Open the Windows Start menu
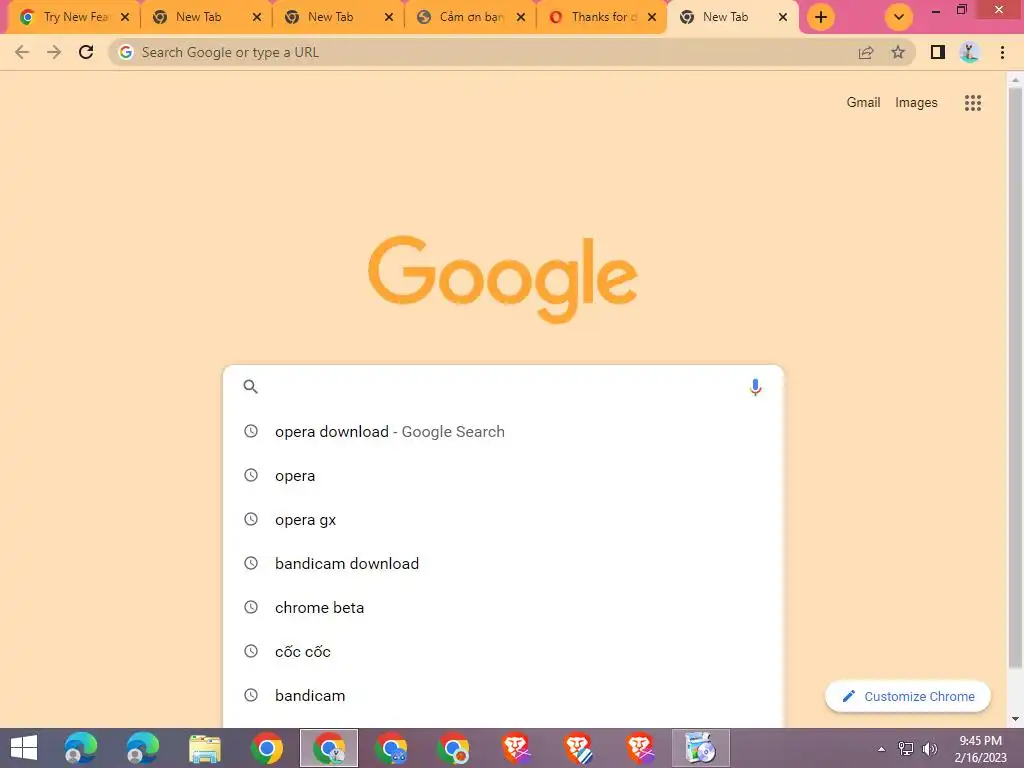The width and height of the screenshot is (1024, 768). tap(24, 748)
